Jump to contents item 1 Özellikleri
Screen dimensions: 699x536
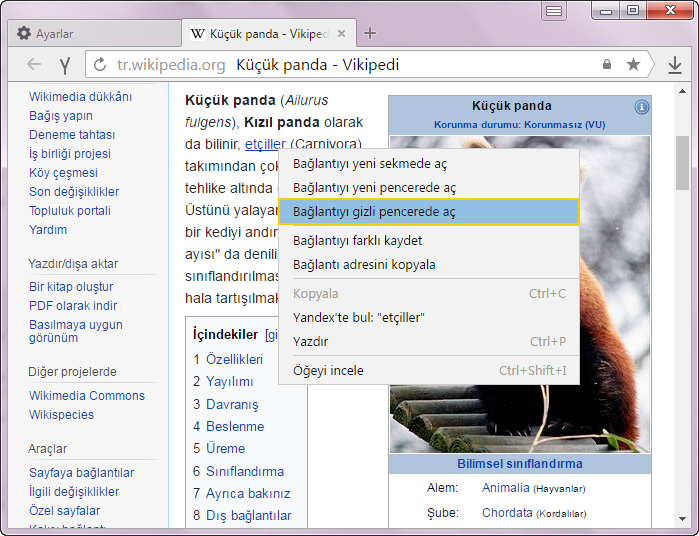click(x=234, y=359)
